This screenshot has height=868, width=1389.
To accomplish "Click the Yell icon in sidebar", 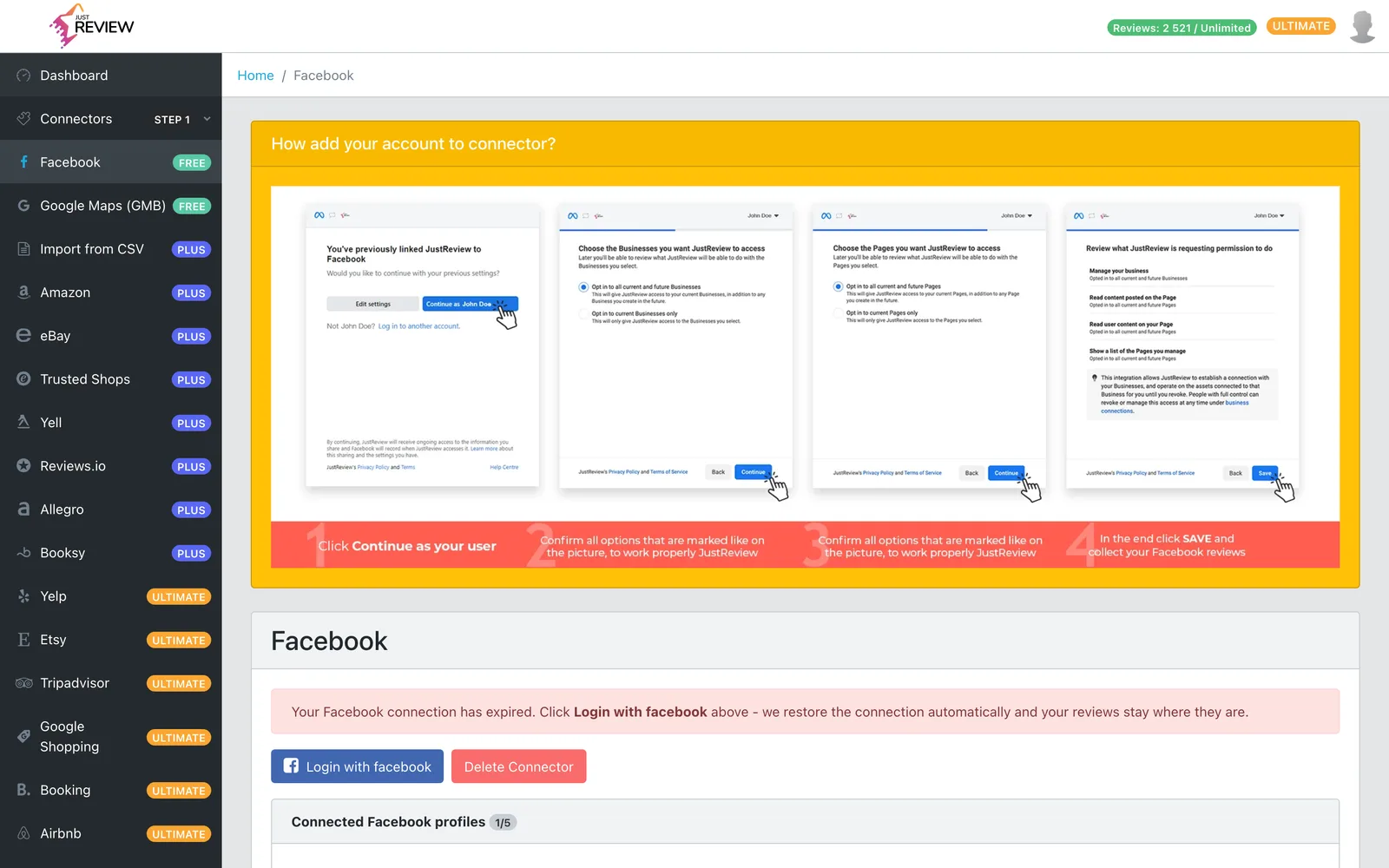I will [x=23, y=423].
